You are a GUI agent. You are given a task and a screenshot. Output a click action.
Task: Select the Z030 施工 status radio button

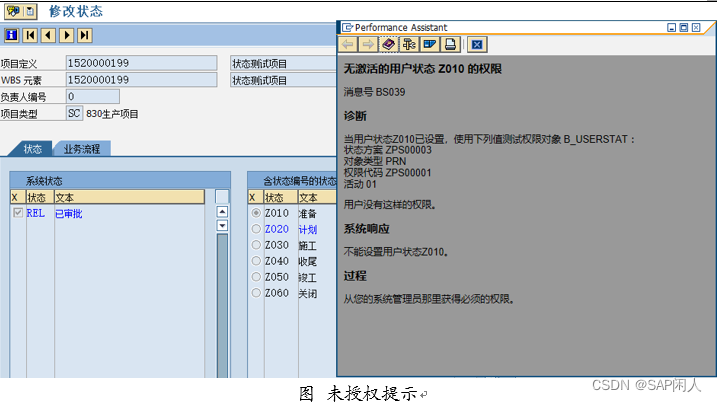tap(256, 245)
